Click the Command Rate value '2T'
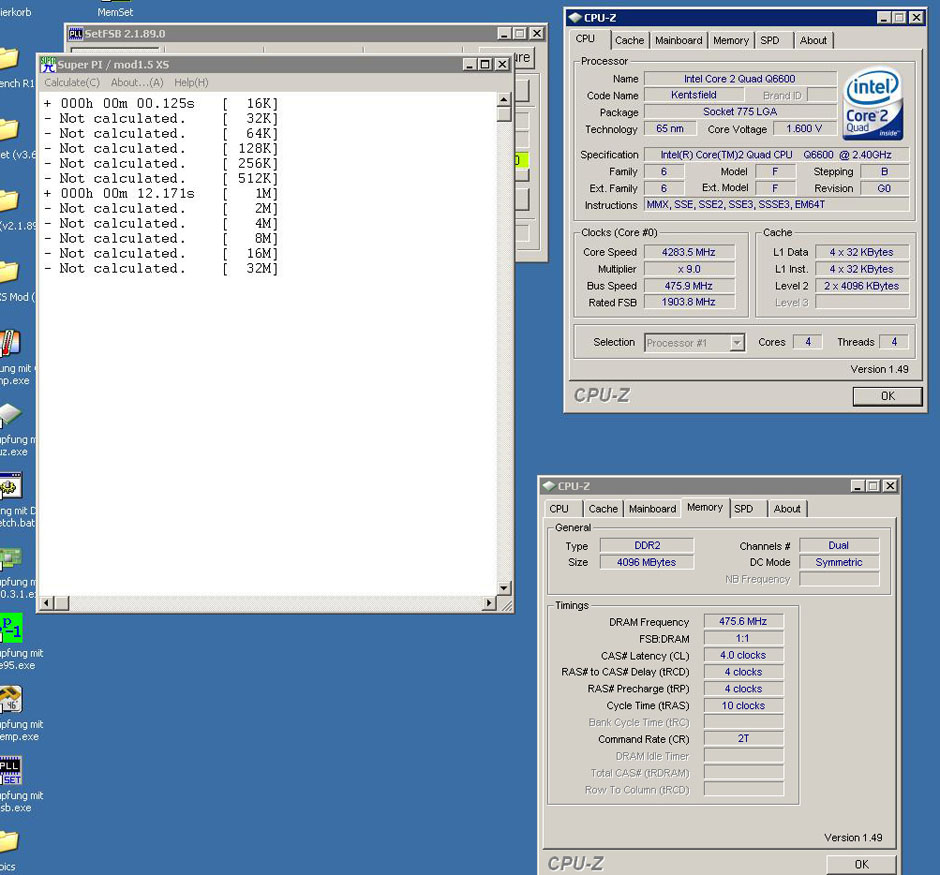The image size is (940, 875). [743, 739]
